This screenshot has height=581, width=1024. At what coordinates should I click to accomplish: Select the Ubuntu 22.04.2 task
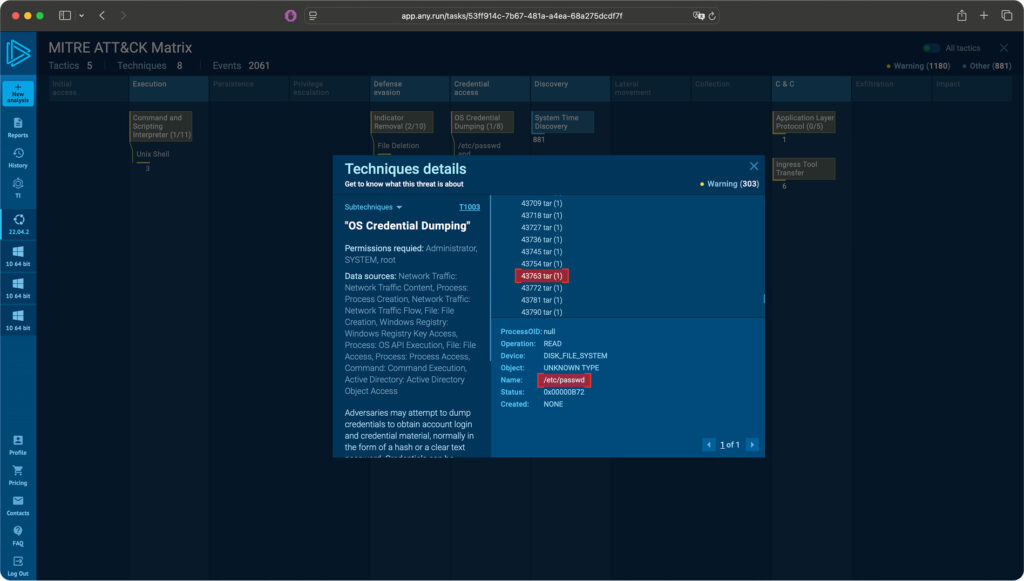tap(18, 224)
